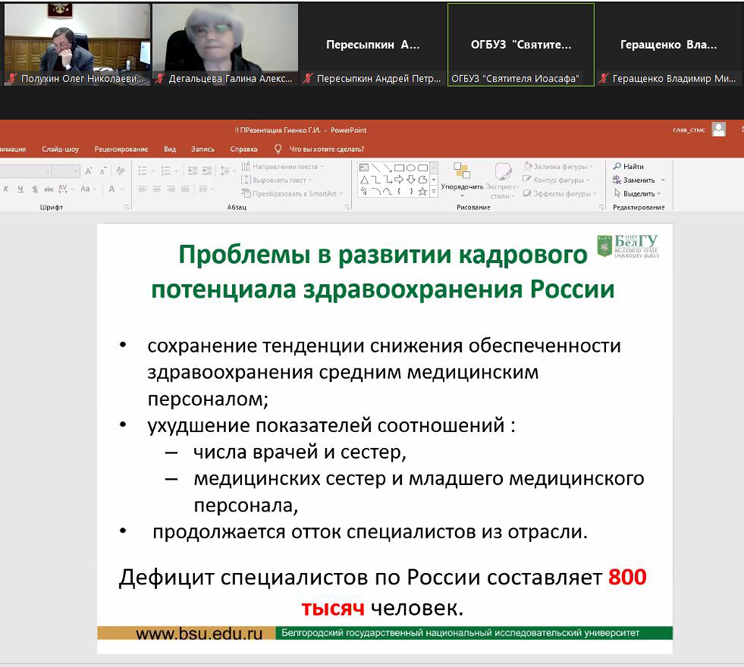Expand the shapes gallery more arrow
744x667 pixels.
435,191
